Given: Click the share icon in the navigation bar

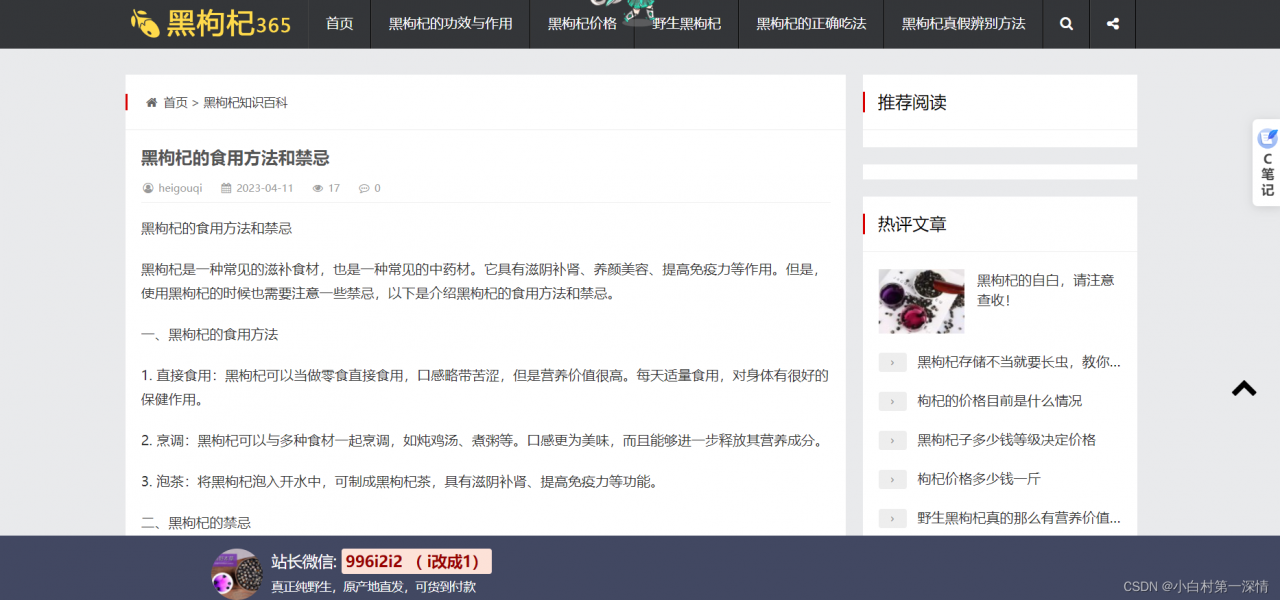Looking at the screenshot, I should [1112, 23].
